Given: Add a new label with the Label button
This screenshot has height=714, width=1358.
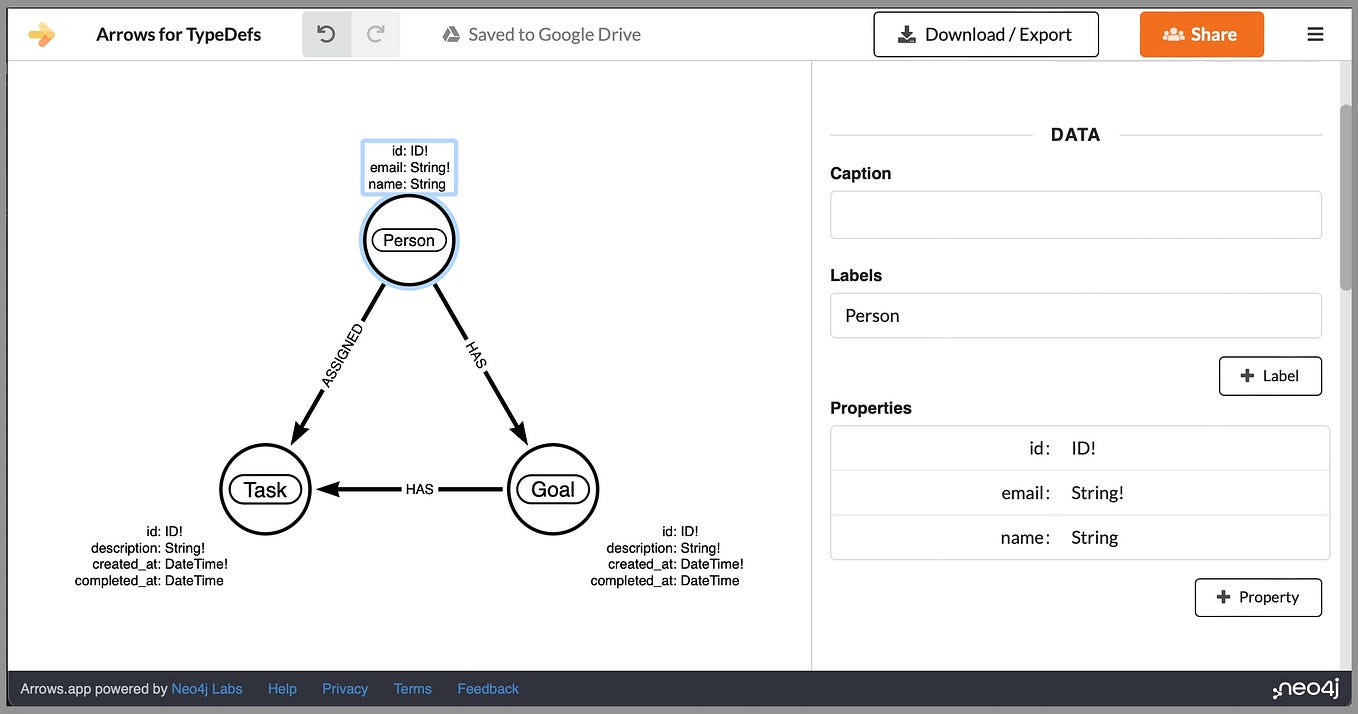Looking at the screenshot, I should (x=1270, y=375).
